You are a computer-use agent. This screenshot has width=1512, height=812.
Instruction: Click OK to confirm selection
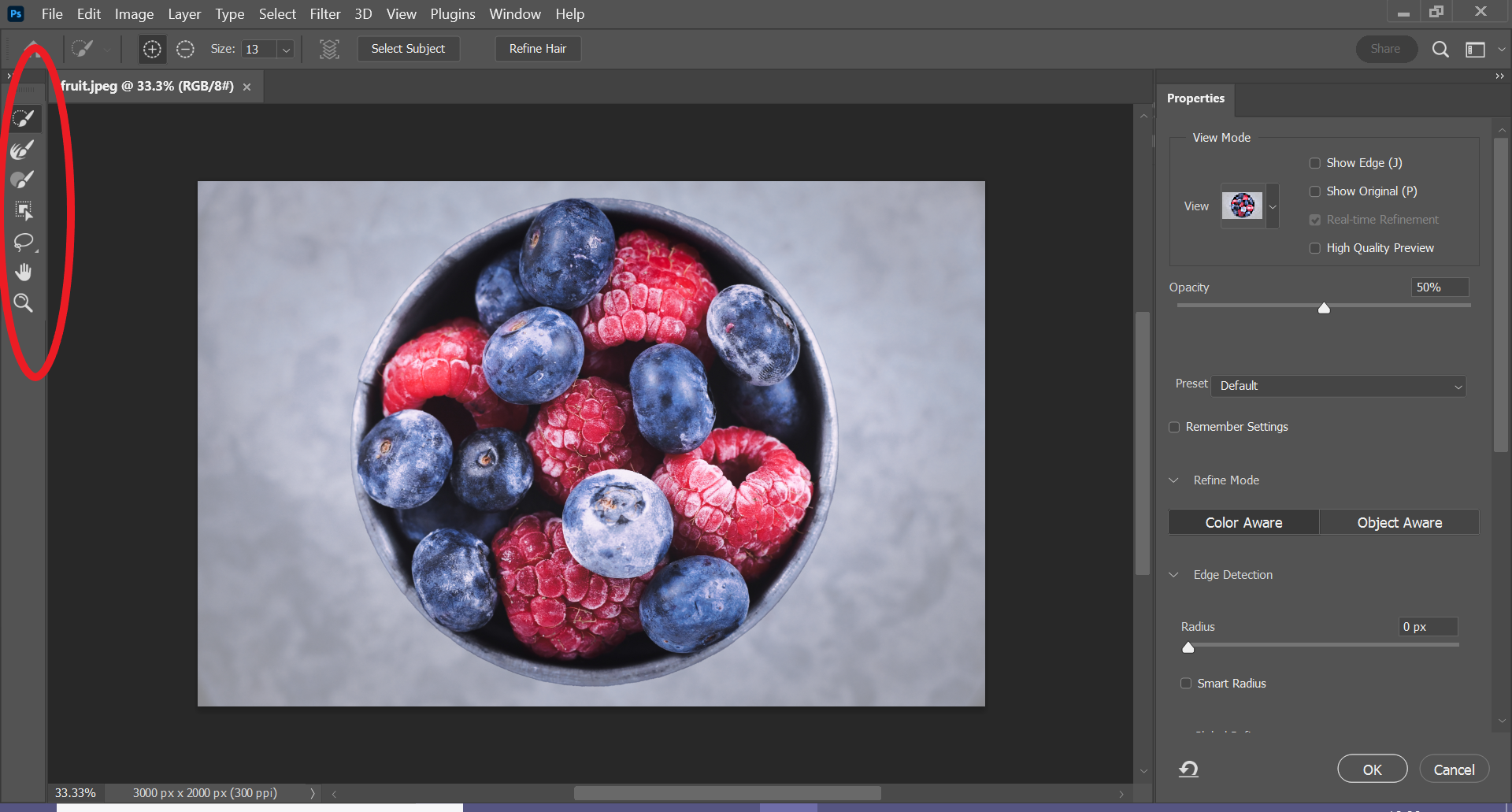click(x=1372, y=769)
